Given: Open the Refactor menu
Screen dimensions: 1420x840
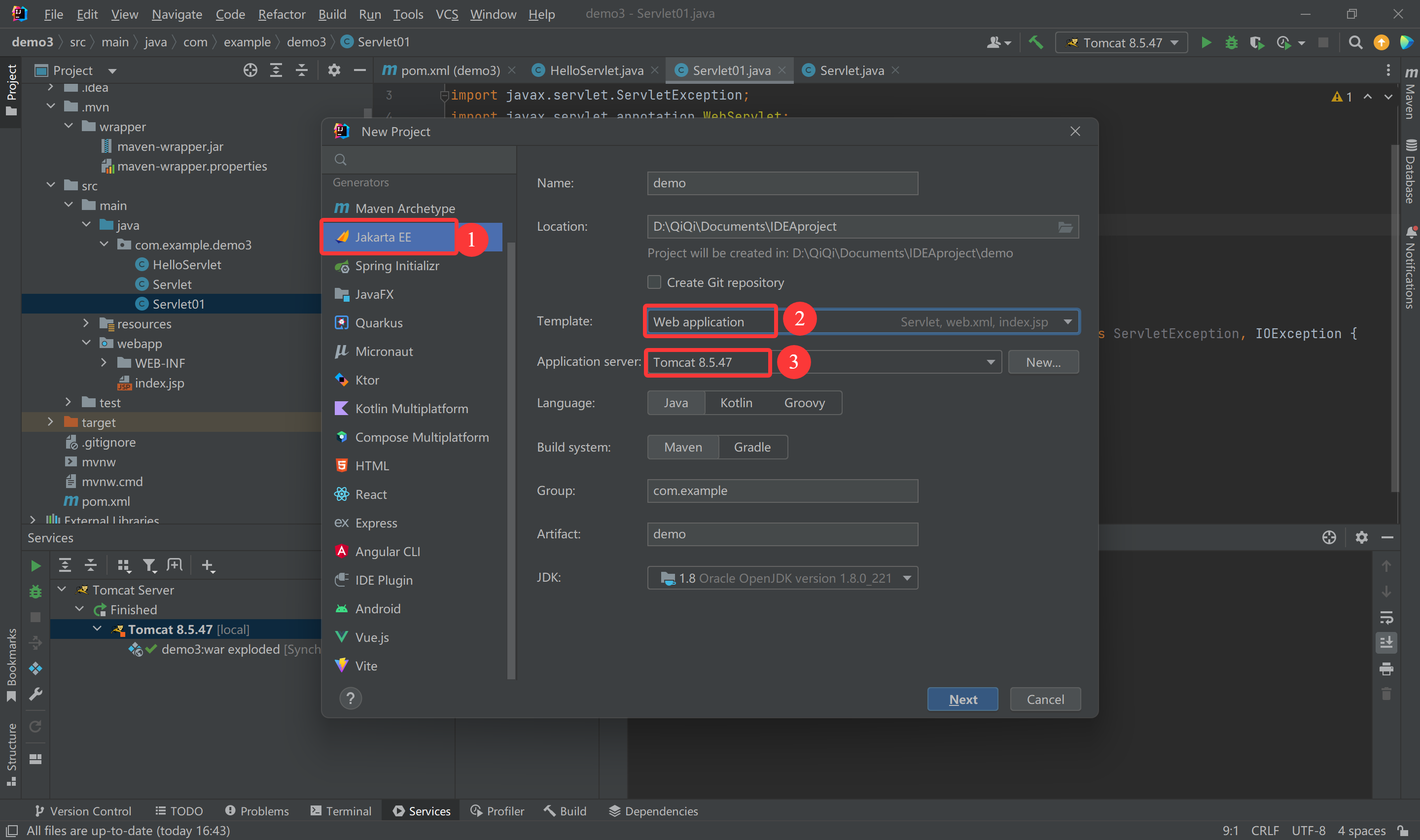Looking at the screenshot, I should pos(281,14).
